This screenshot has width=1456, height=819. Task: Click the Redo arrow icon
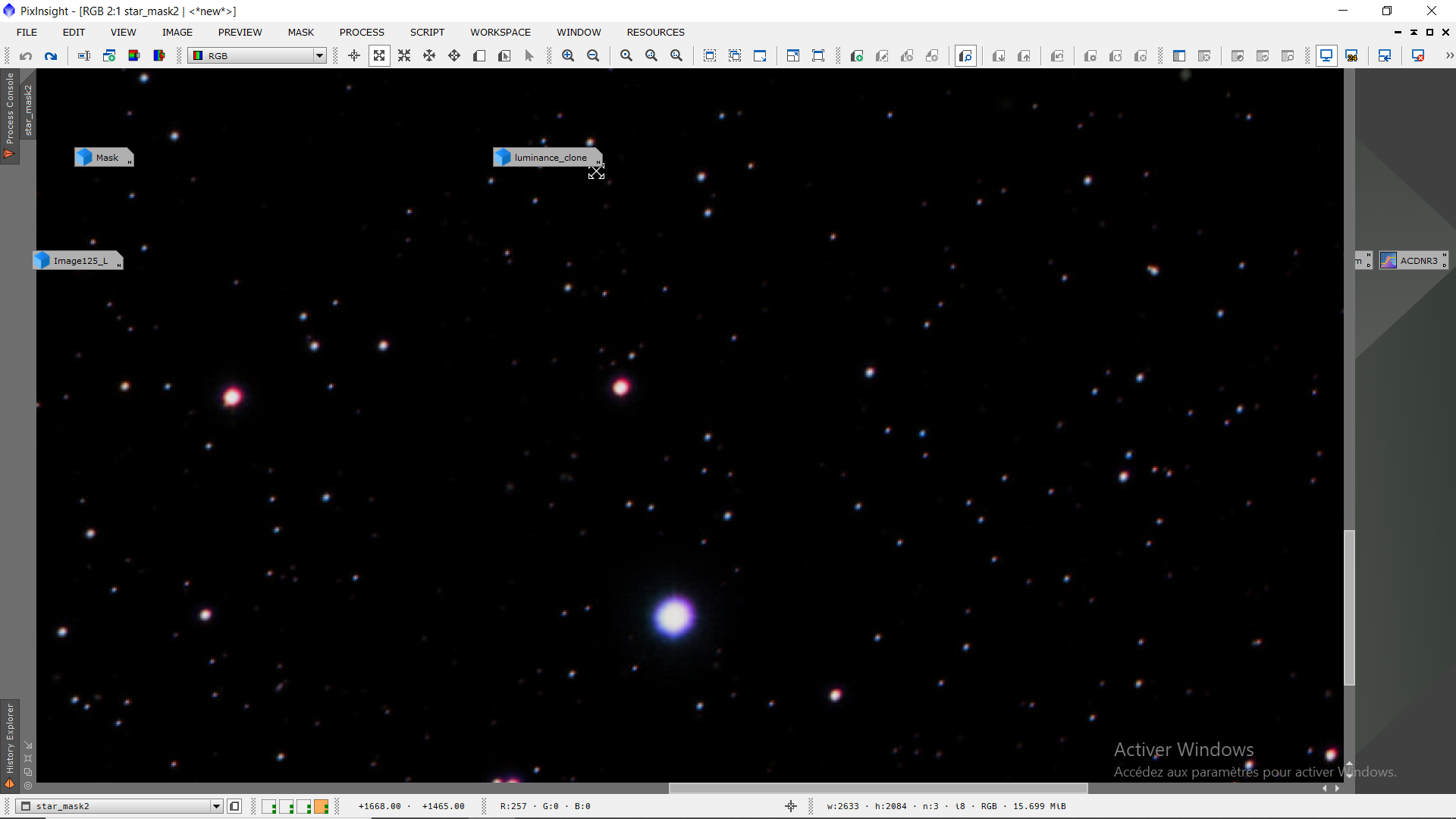pos(51,56)
